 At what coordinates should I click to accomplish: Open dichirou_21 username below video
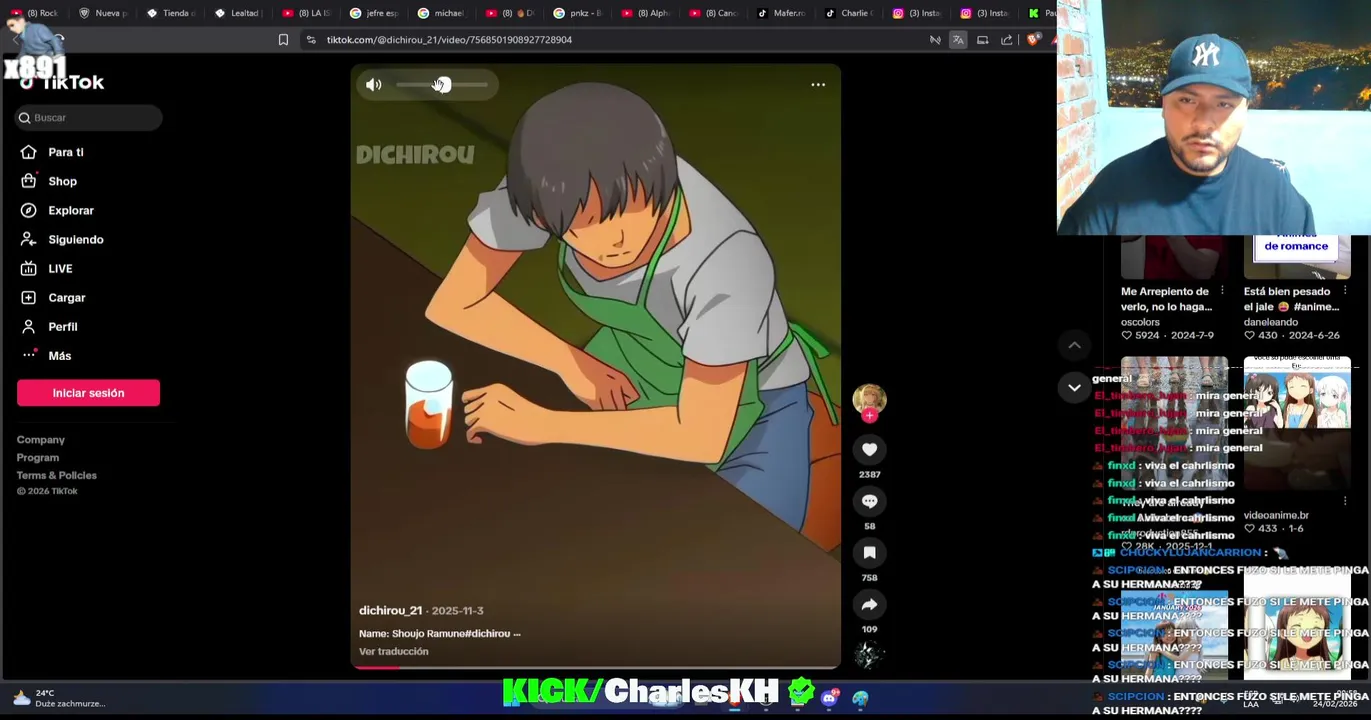pos(390,611)
